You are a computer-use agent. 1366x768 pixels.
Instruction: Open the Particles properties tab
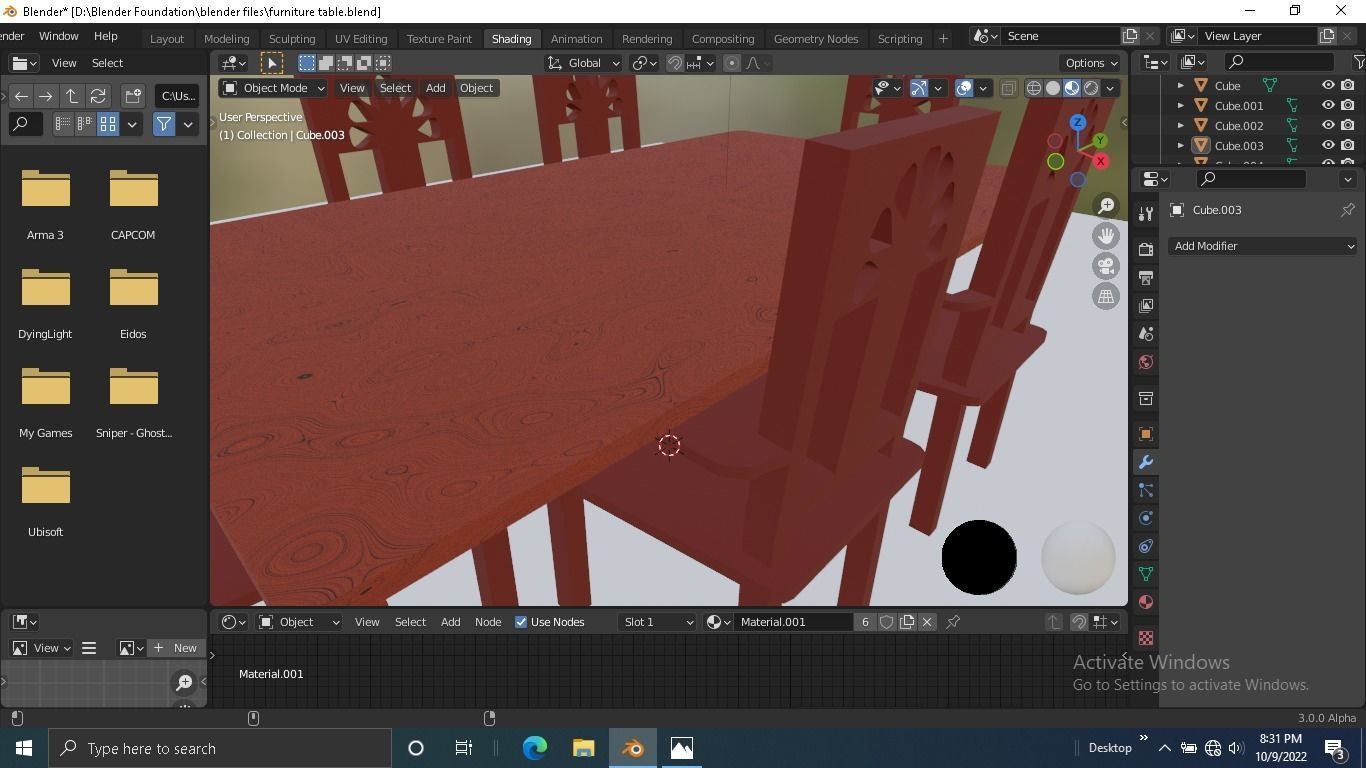(1146, 490)
